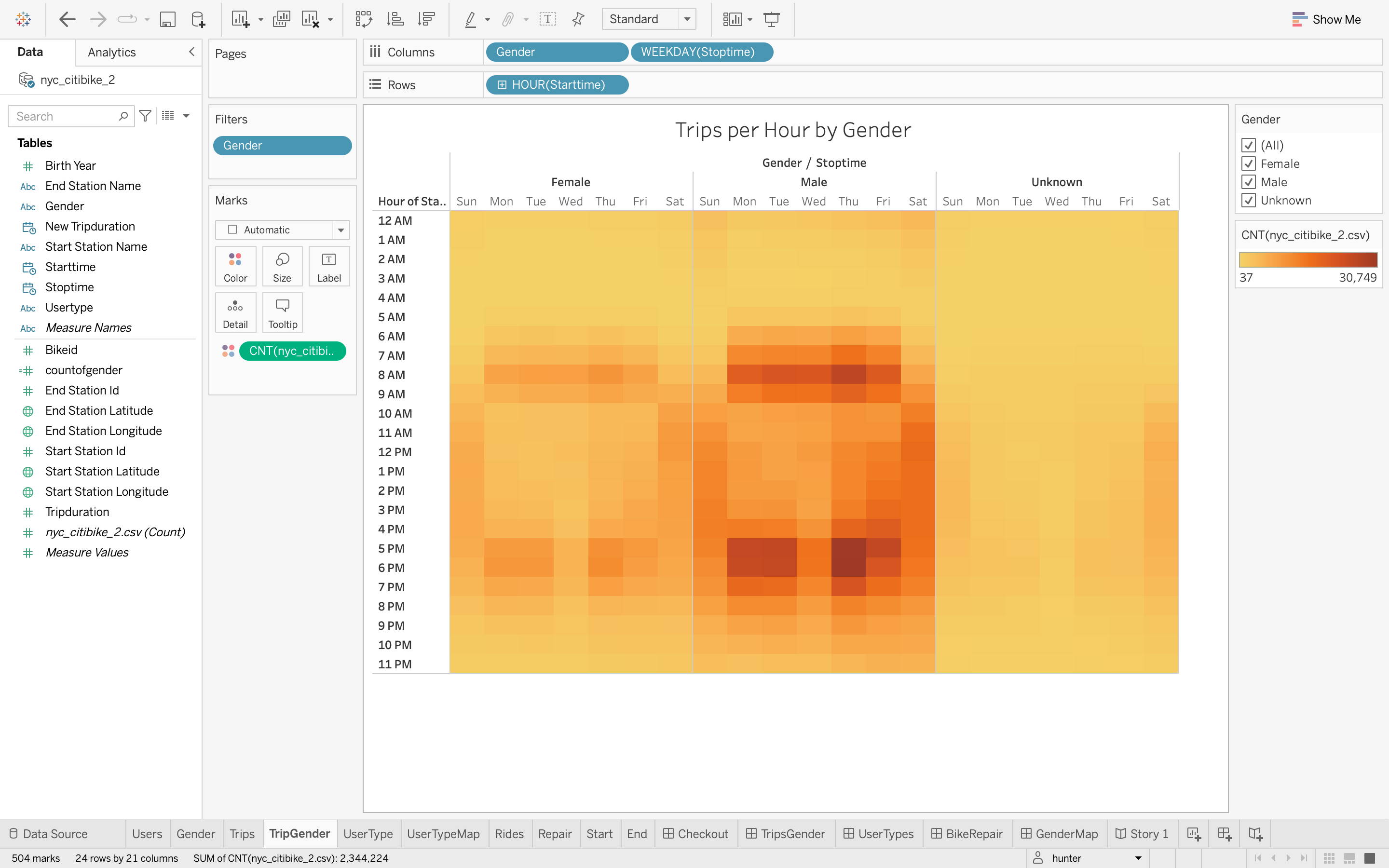Click the Presentation Mode icon in the toolbar
The image size is (1389, 868).
click(771, 19)
